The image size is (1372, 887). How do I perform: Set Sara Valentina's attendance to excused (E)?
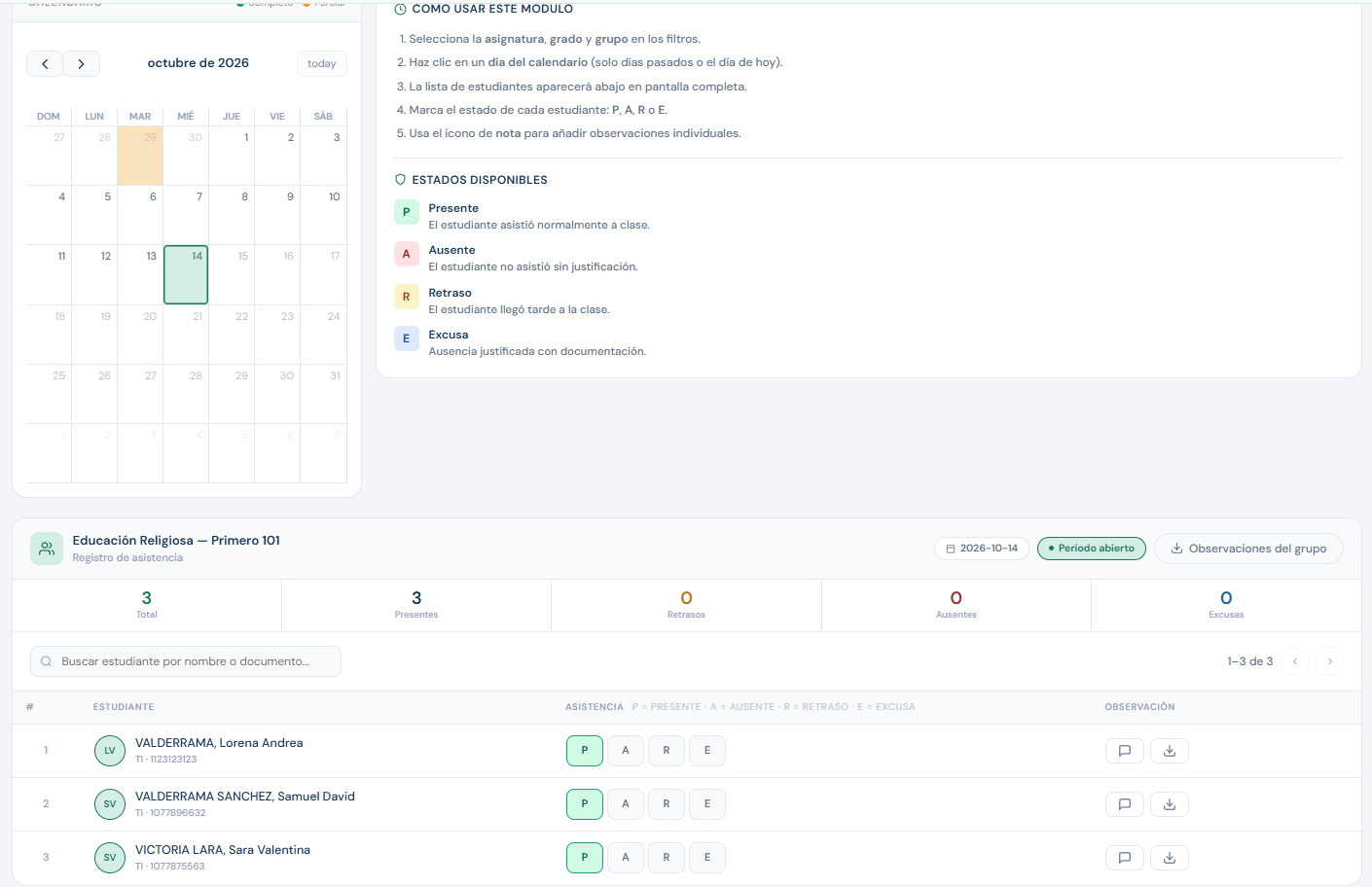point(707,858)
